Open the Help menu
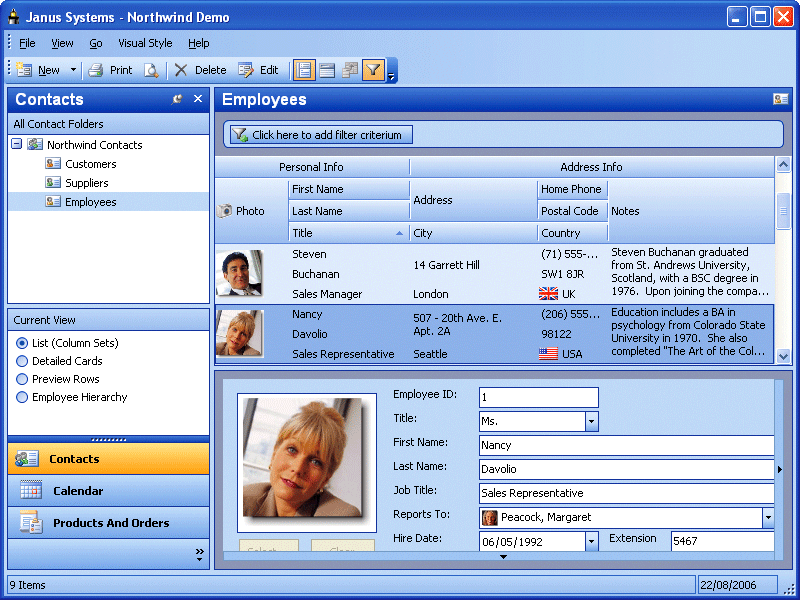Screen dimensions: 800x600 point(198,43)
